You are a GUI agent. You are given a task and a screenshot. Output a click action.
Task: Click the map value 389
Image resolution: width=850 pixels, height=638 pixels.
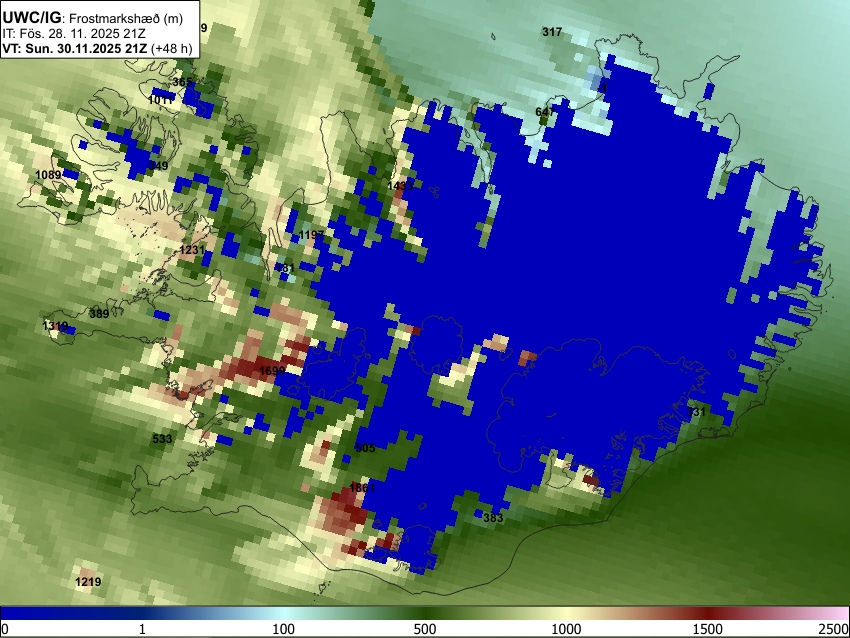[x=99, y=313]
